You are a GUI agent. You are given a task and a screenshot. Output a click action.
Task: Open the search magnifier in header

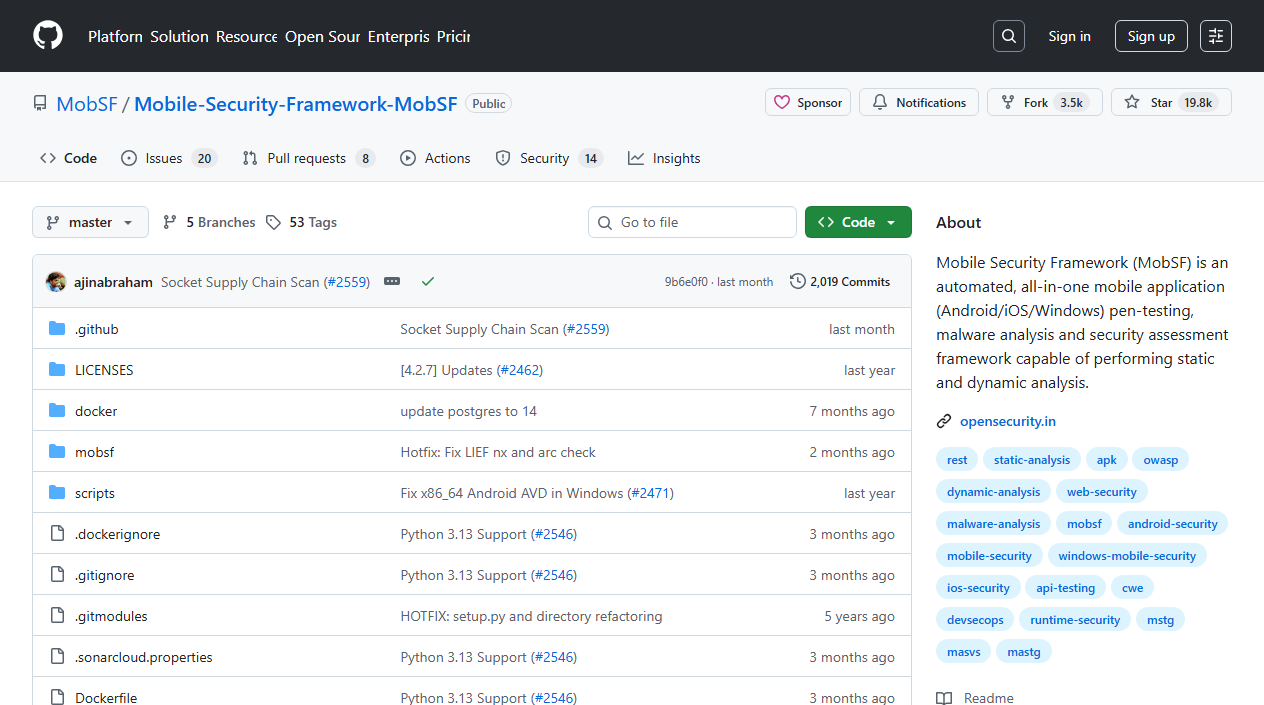pyautogui.click(x=1009, y=36)
